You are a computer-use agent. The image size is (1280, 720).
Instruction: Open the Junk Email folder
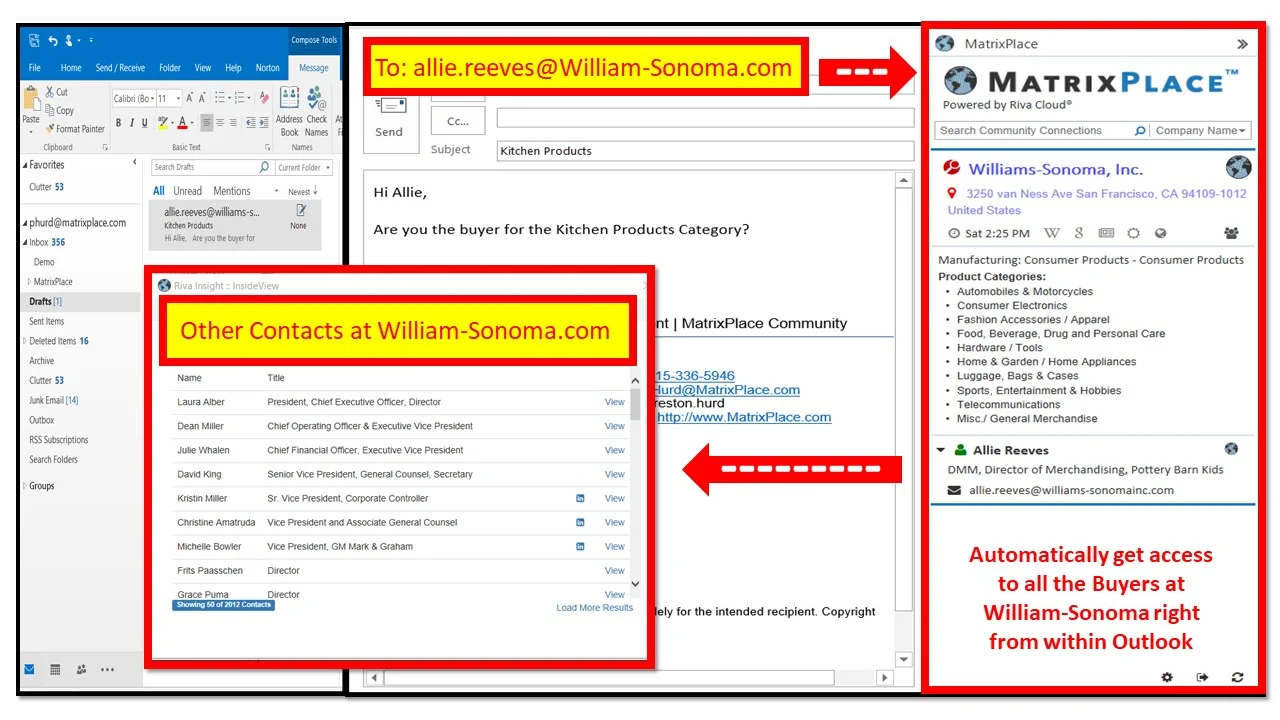tap(53, 400)
